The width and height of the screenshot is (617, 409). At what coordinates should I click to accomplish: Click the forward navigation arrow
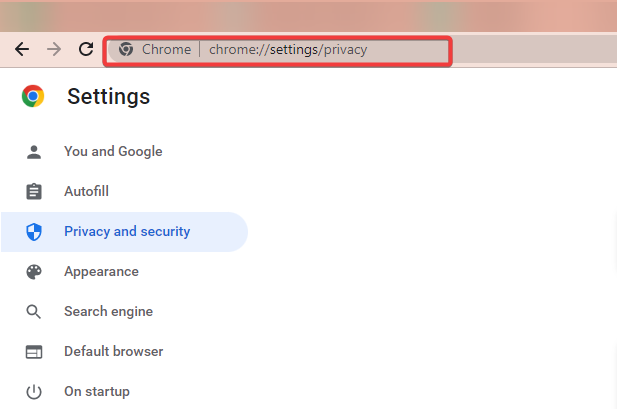[x=54, y=49]
